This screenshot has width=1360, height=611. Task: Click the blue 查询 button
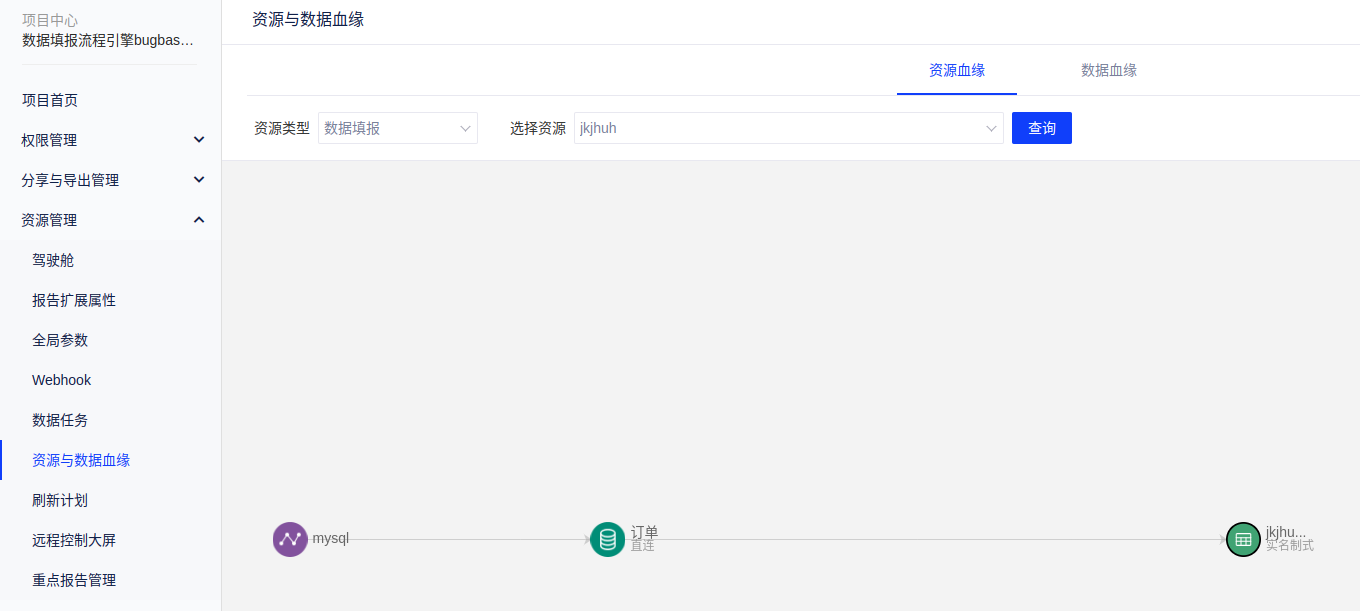[1041, 128]
